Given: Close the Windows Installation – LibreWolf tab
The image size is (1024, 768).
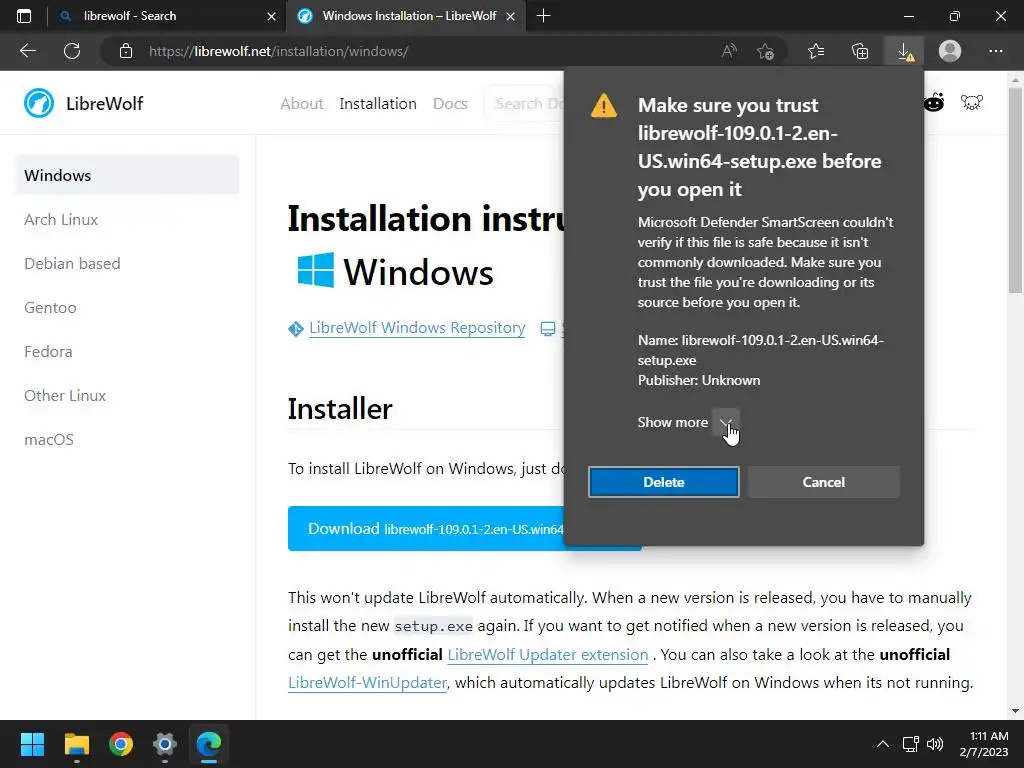Looking at the screenshot, I should pos(511,16).
